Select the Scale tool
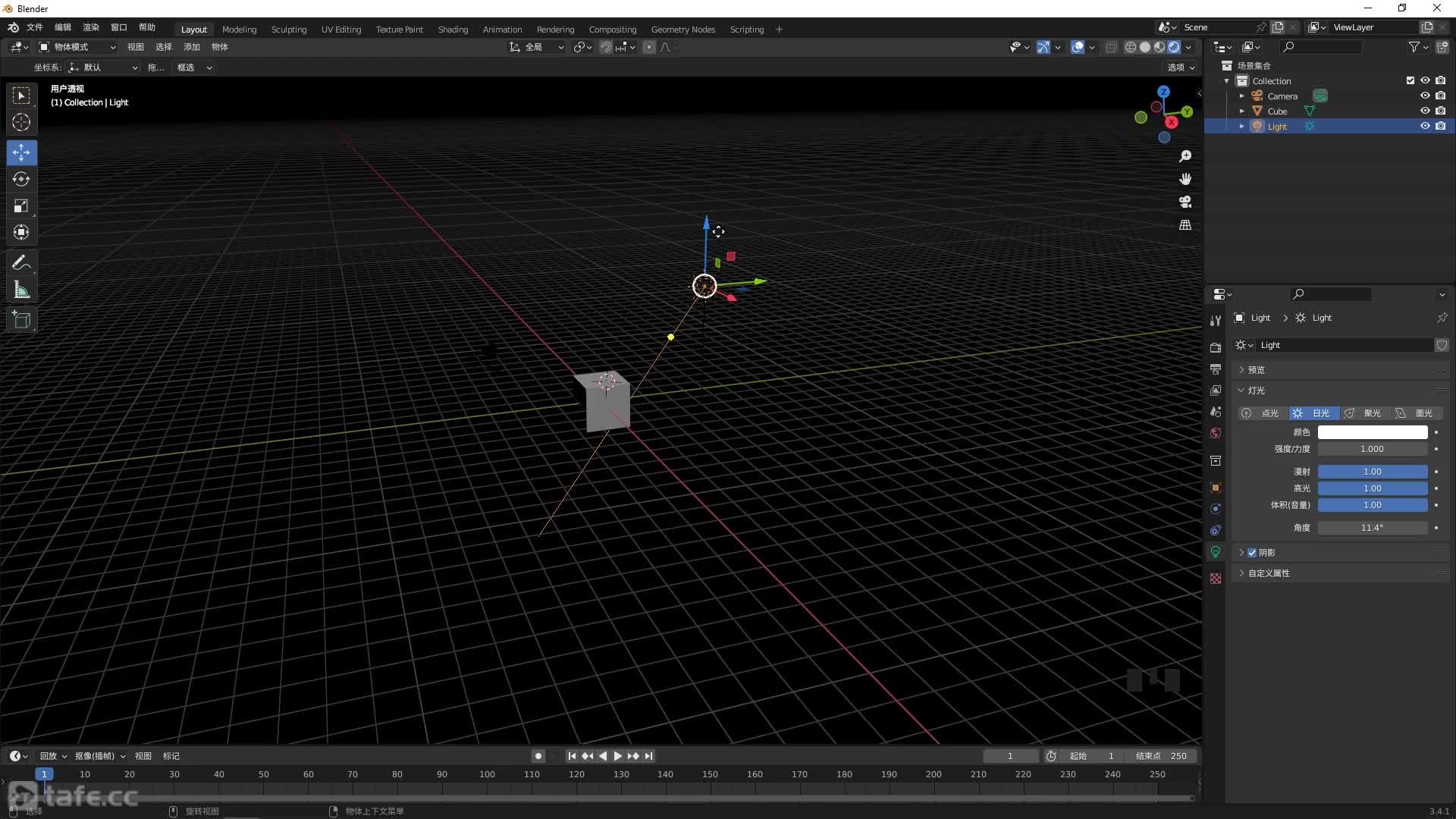Viewport: 1456px width, 819px height. tap(21, 206)
